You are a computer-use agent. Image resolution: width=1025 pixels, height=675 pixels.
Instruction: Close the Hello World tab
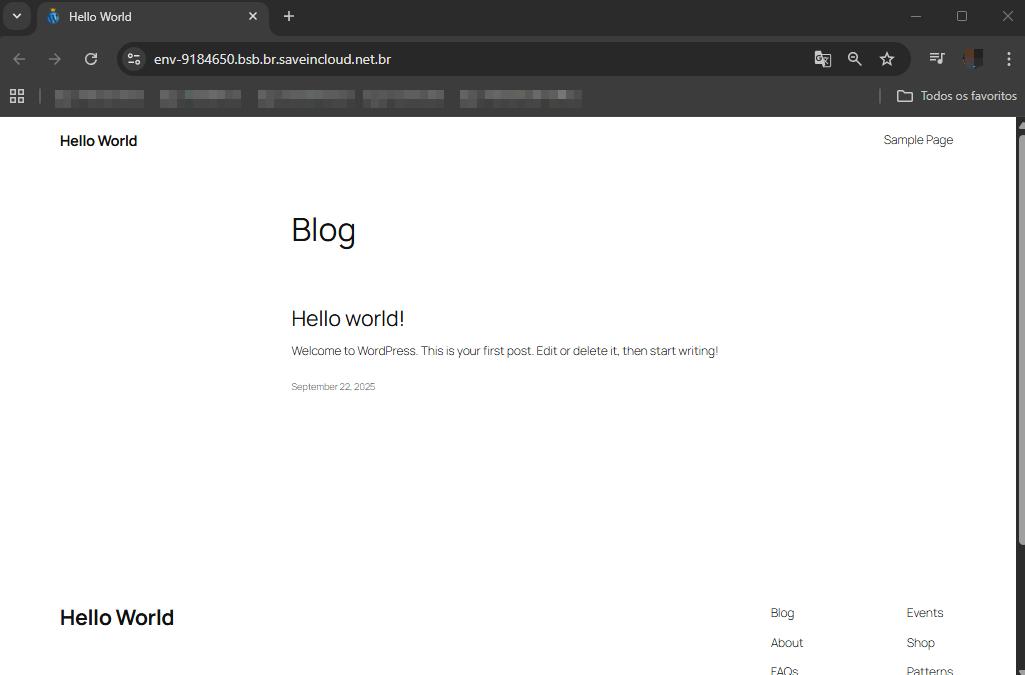(253, 17)
